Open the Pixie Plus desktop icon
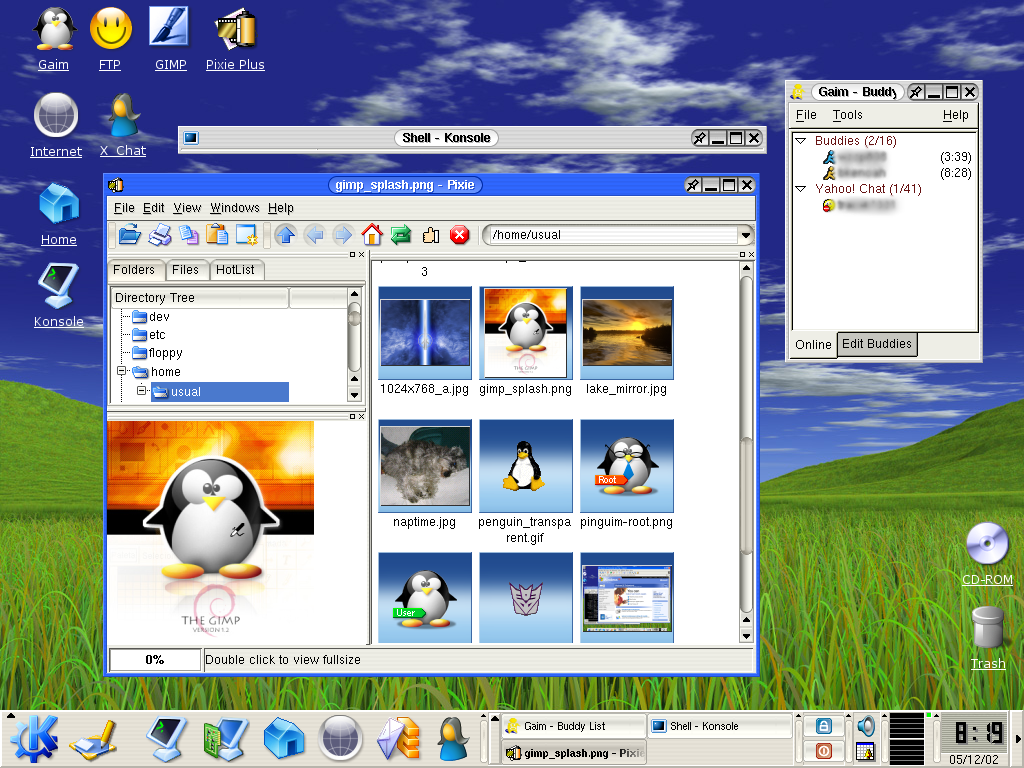The height and width of the screenshot is (768, 1024). tap(235, 38)
